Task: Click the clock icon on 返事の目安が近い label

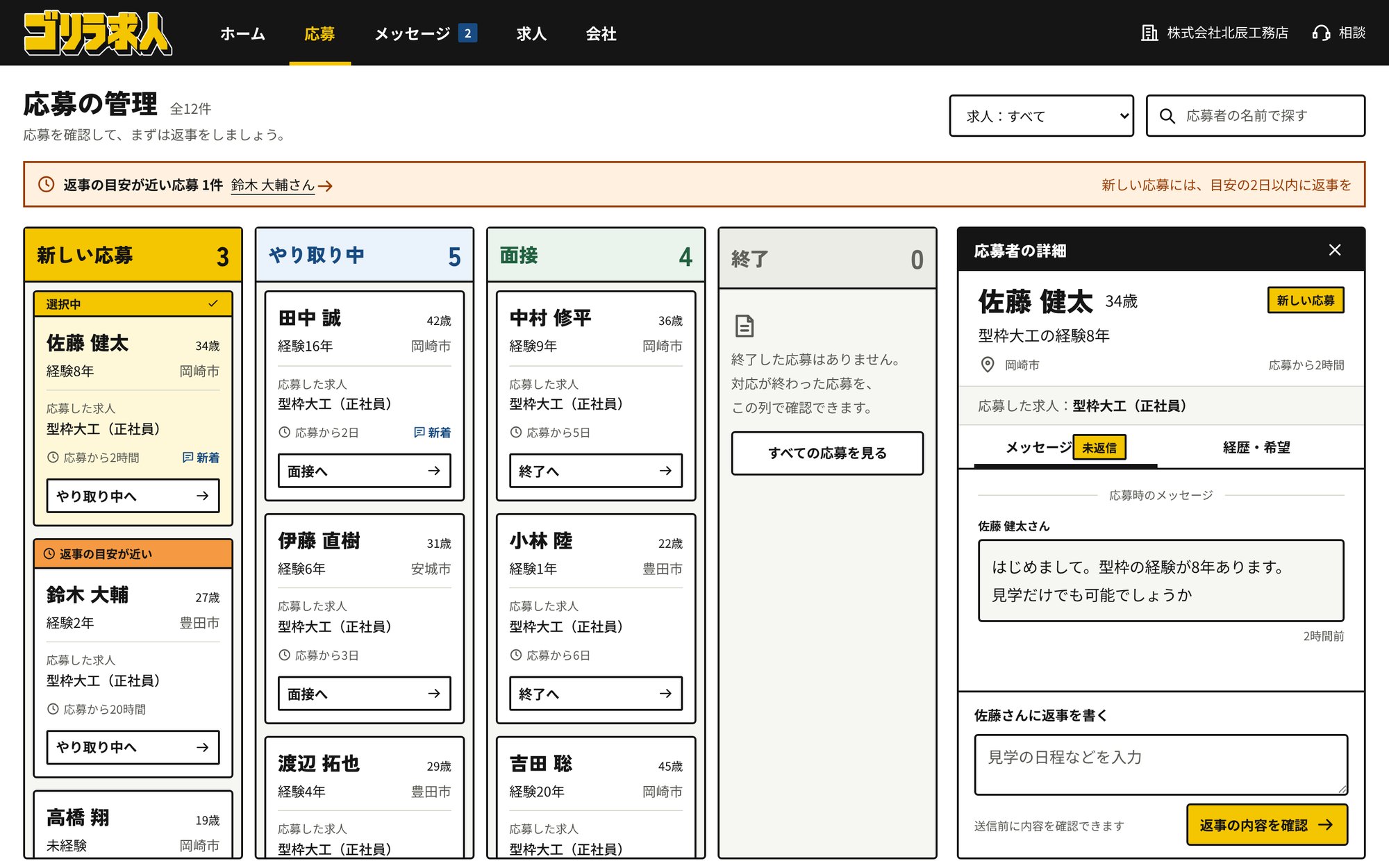Action: [x=49, y=554]
